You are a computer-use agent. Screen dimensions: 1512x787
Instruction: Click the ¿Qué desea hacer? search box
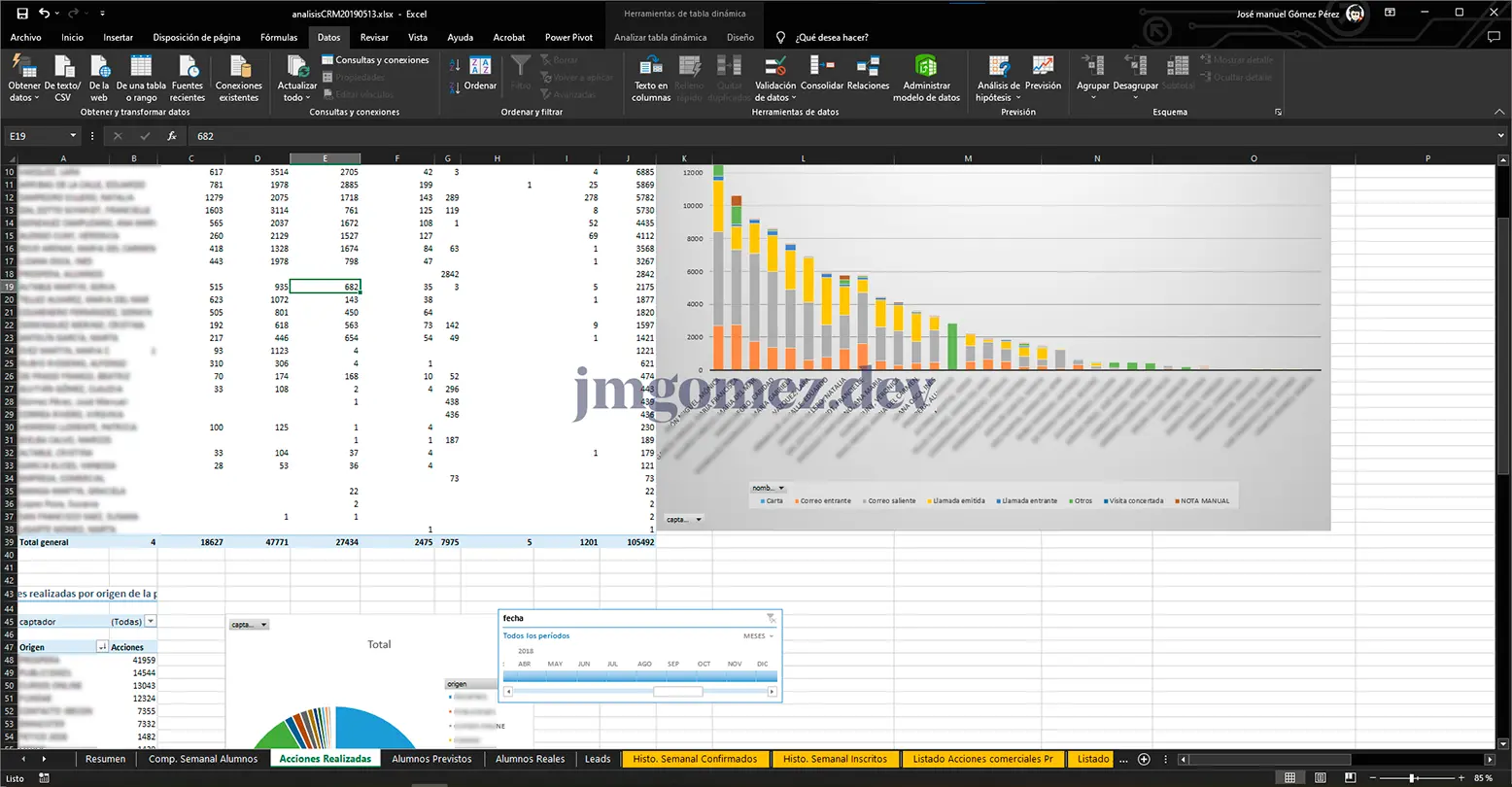pos(831,38)
